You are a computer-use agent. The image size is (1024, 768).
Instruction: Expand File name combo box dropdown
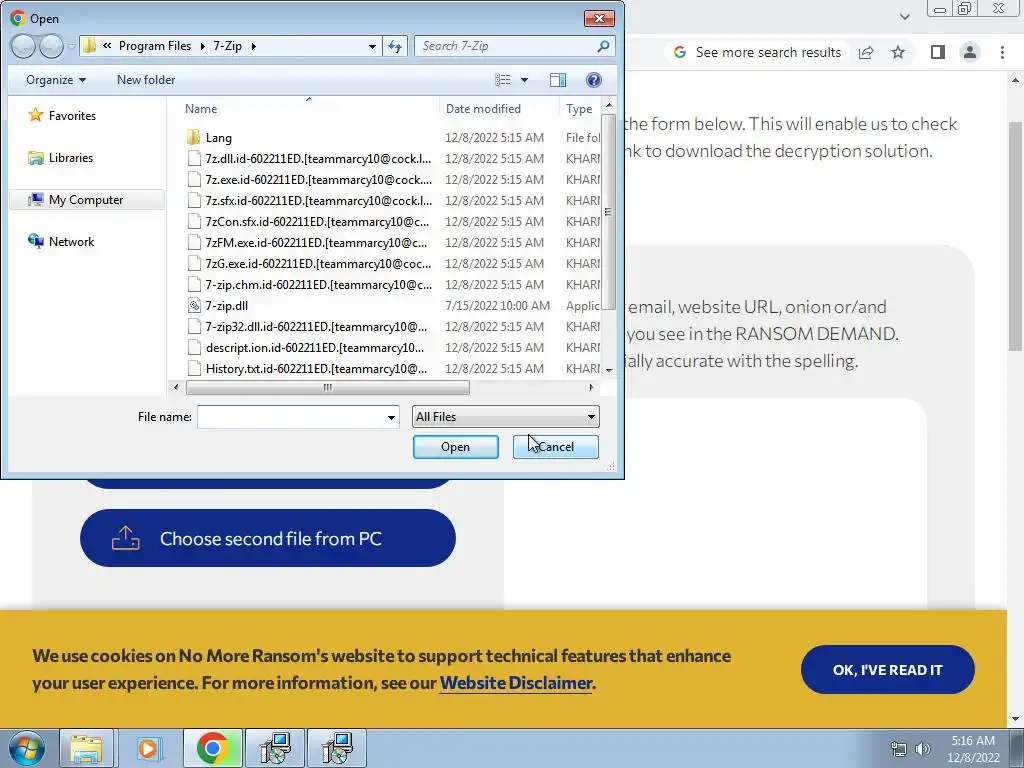click(x=391, y=417)
